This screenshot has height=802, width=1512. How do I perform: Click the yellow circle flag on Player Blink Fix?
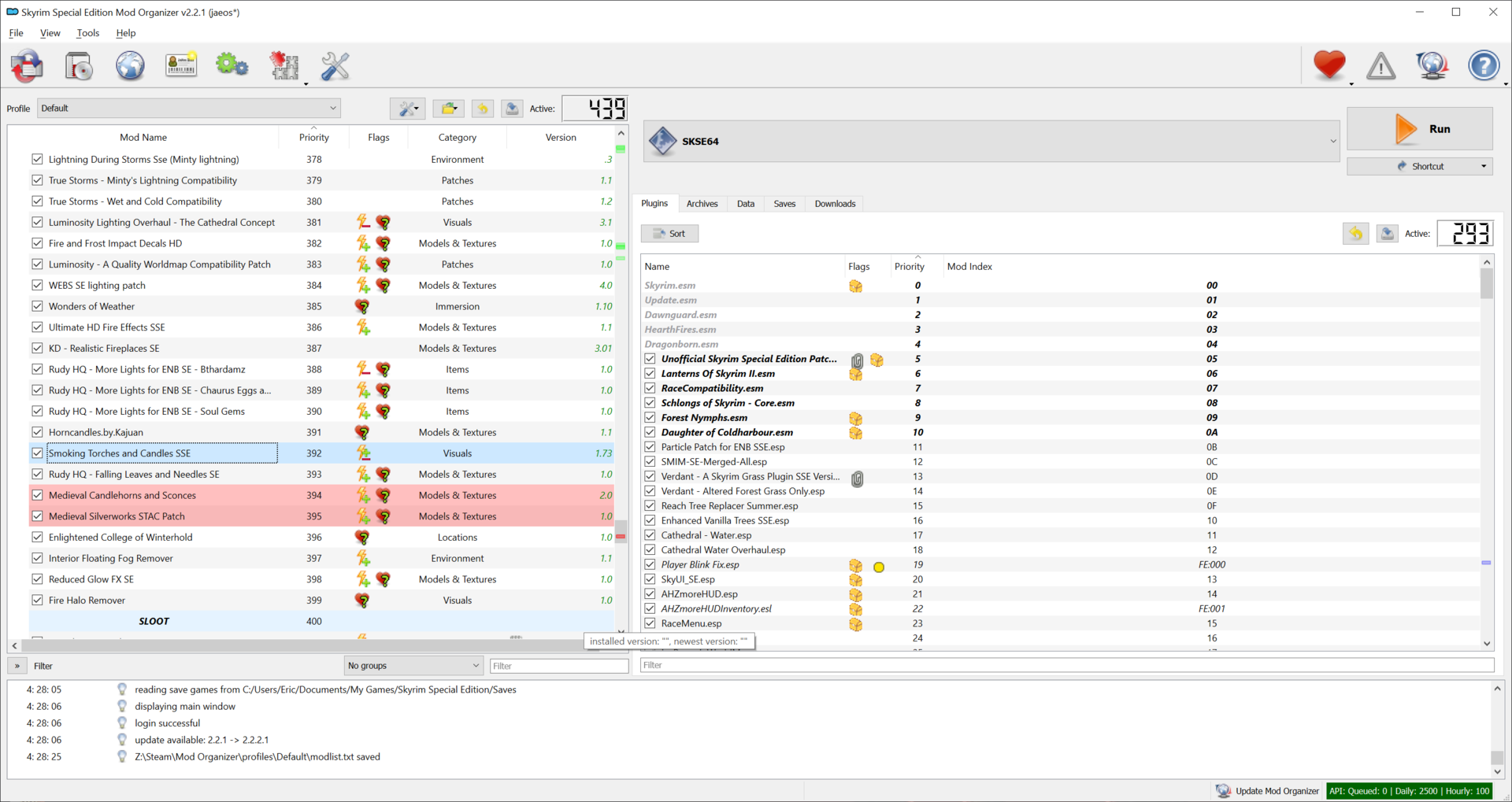[879, 567]
